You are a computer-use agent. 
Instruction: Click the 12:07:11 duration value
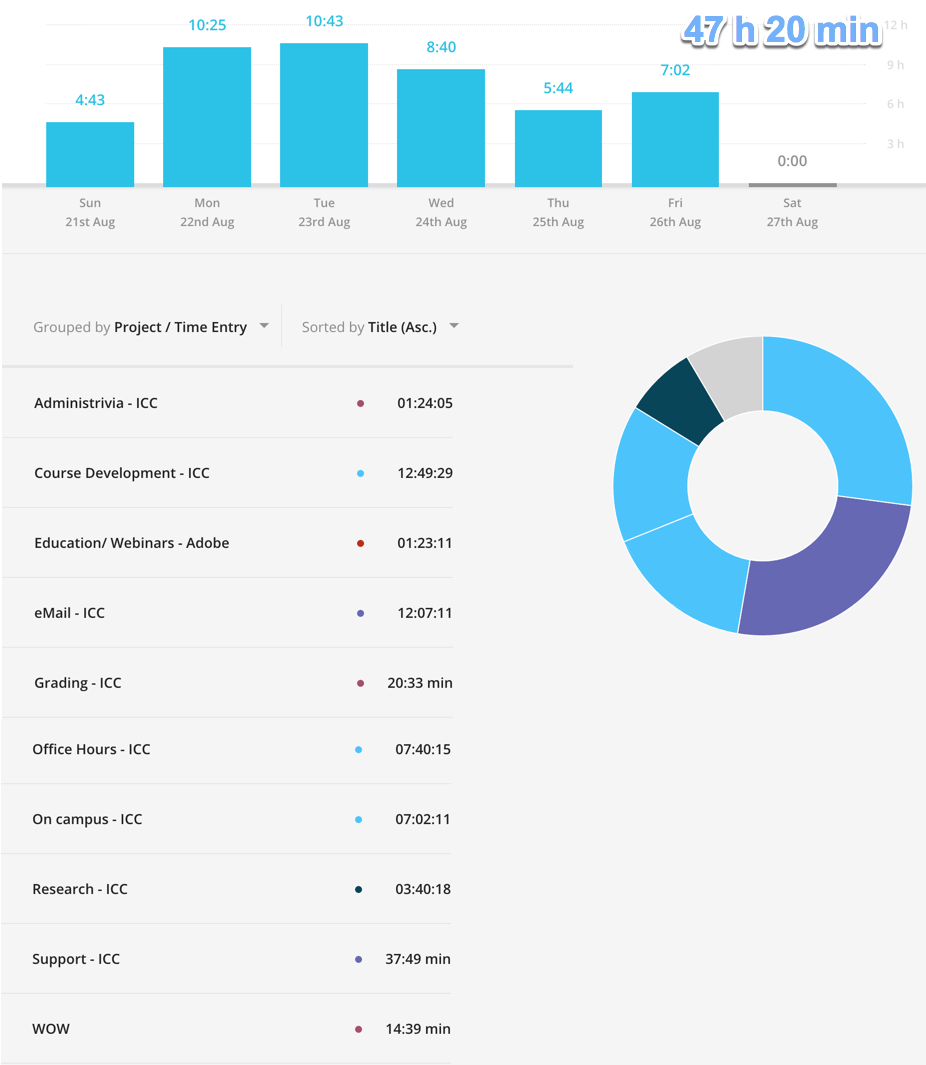click(x=425, y=613)
